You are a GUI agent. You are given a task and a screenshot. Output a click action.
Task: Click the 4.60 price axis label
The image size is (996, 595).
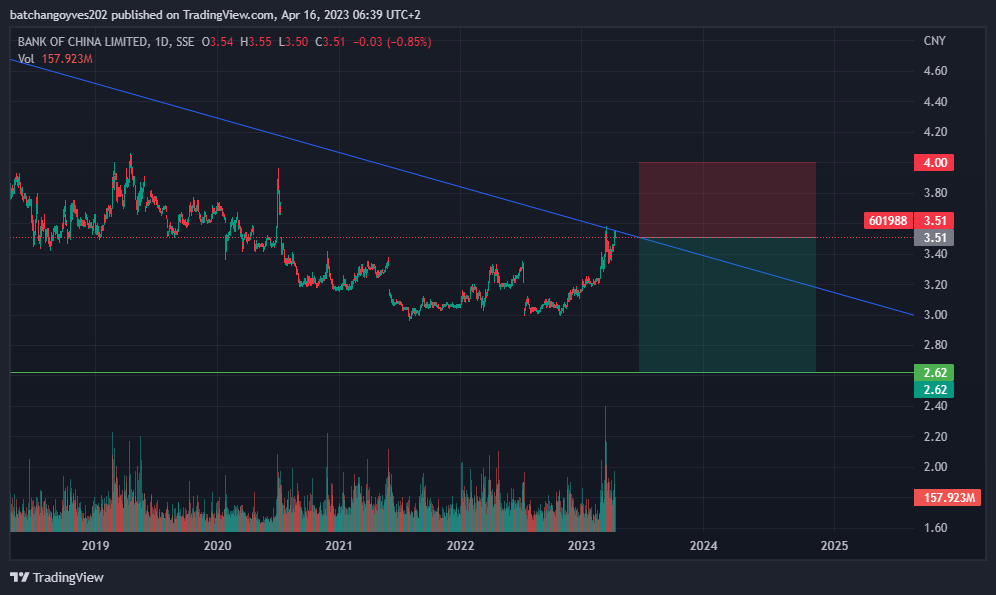point(935,70)
